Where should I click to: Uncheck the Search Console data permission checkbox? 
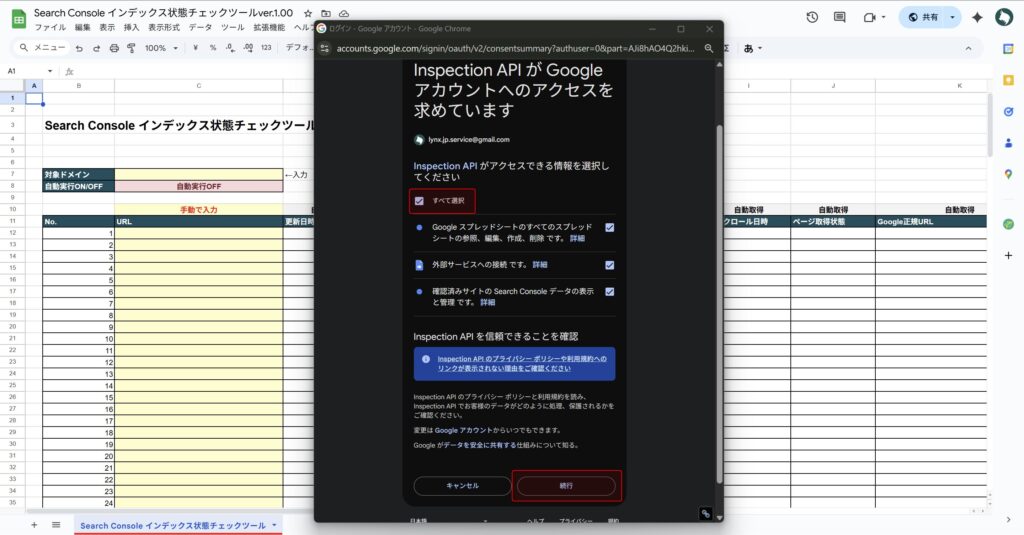pos(609,292)
